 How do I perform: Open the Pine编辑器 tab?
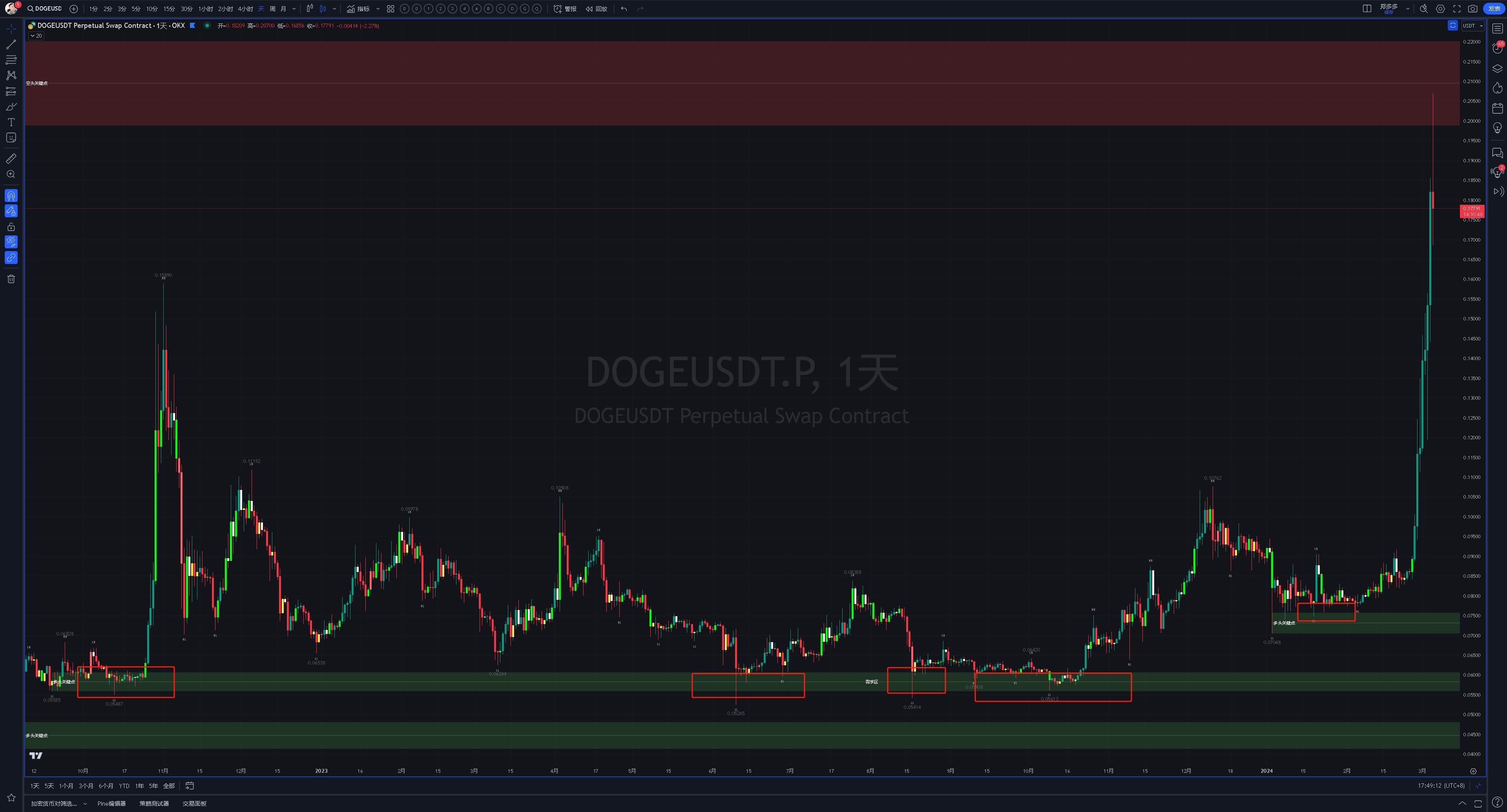click(111, 803)
